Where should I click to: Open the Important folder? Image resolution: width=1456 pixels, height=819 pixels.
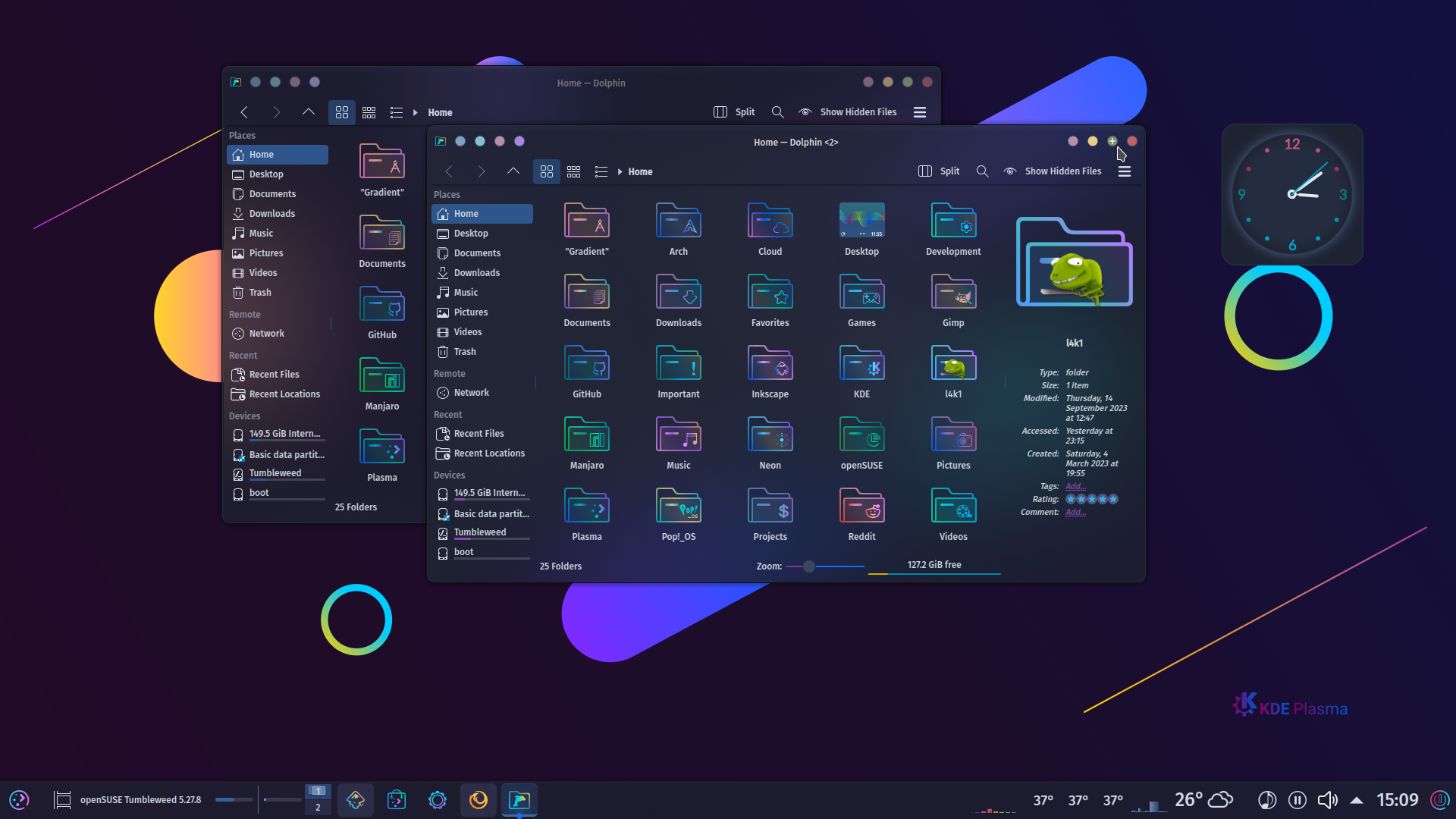click(x=679, y=372)
